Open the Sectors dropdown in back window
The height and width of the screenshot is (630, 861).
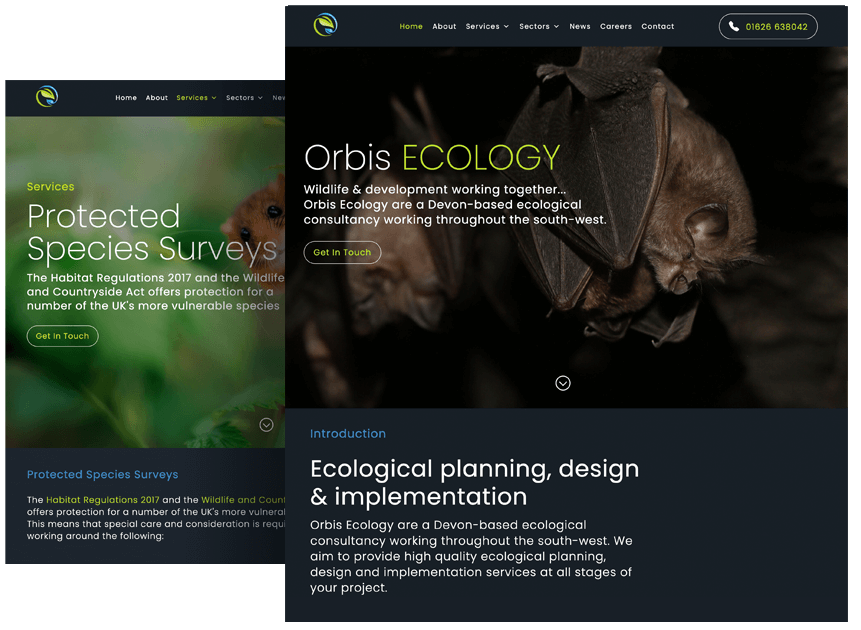244,98
